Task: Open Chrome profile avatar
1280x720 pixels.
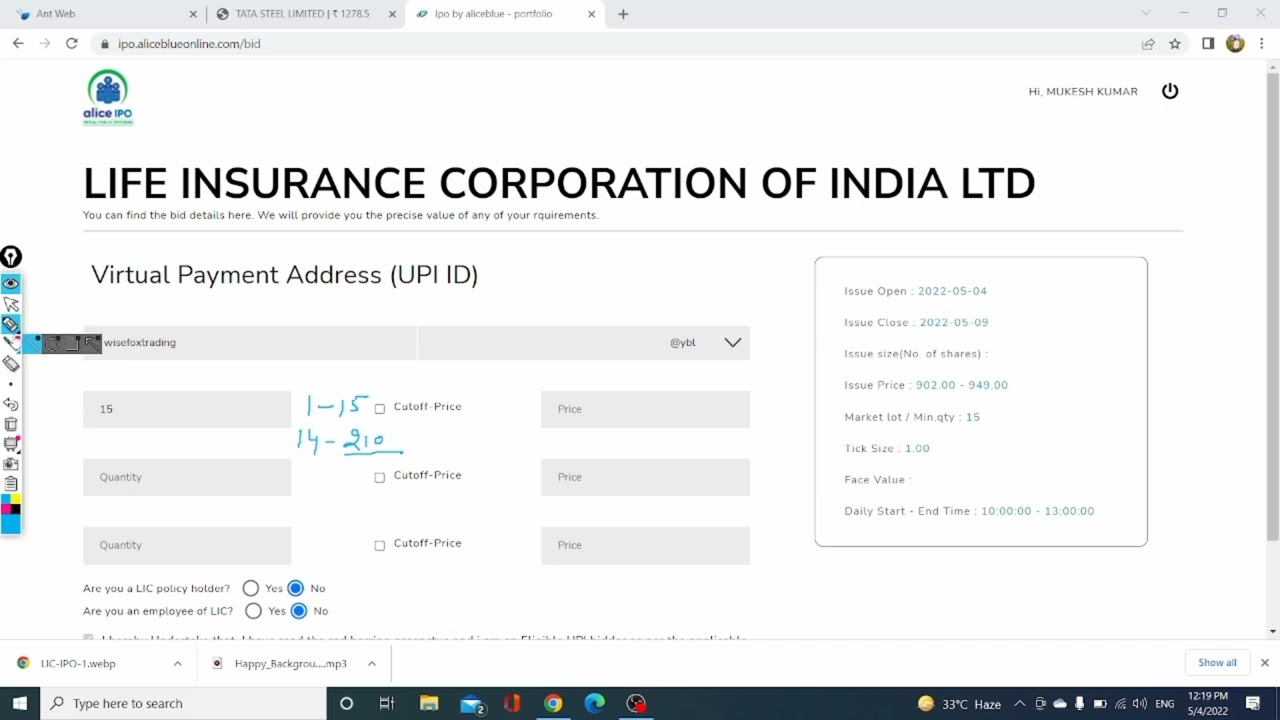Action: (x=1235, y=44)
